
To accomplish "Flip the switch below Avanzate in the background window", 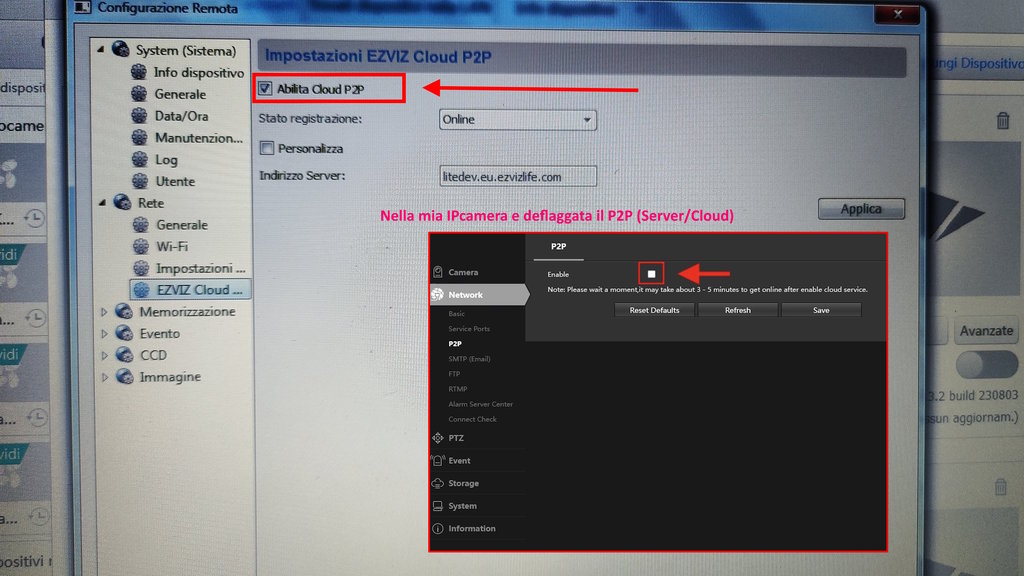I will [x=986, y=365].
